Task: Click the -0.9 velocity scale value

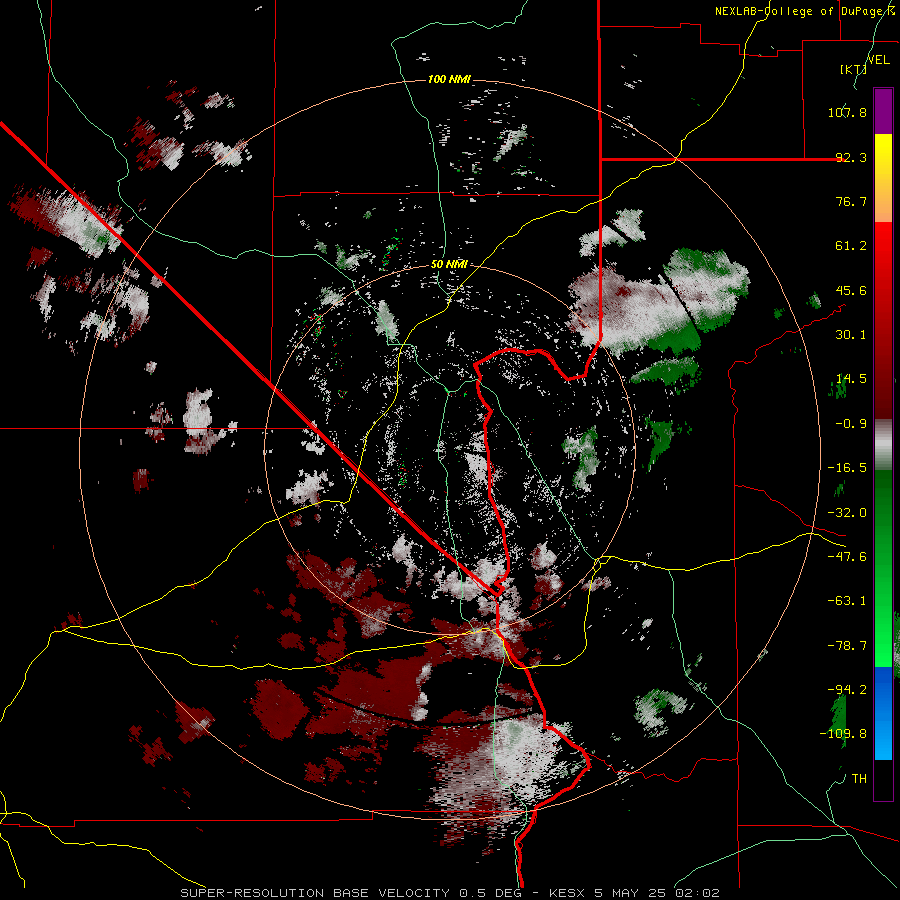Action: click(851, 424)
